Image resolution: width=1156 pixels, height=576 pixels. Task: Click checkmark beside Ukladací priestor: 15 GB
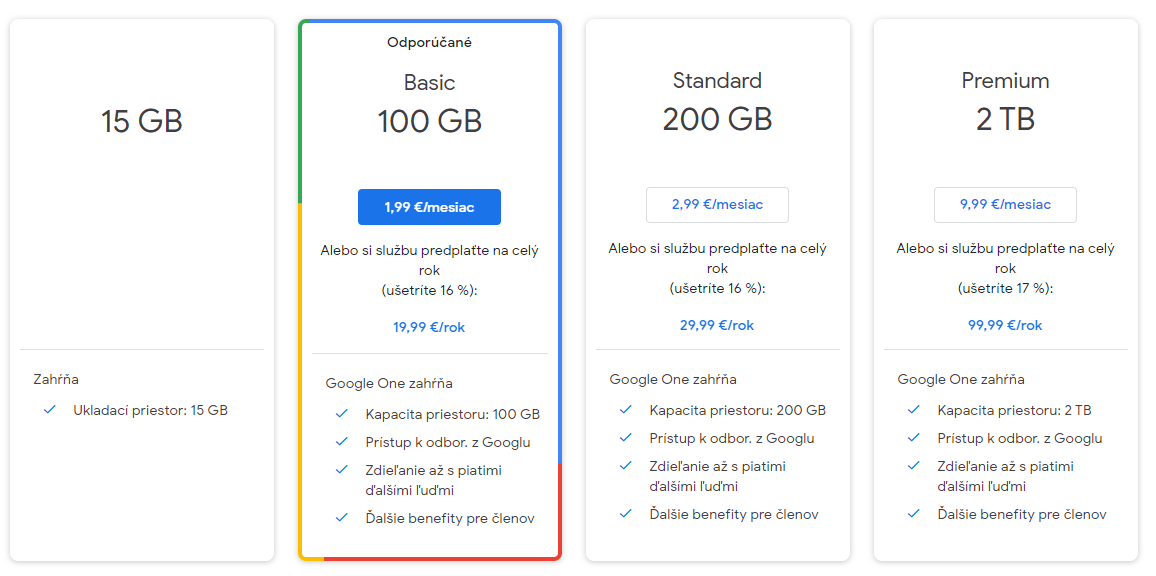(x=50, y=410)
